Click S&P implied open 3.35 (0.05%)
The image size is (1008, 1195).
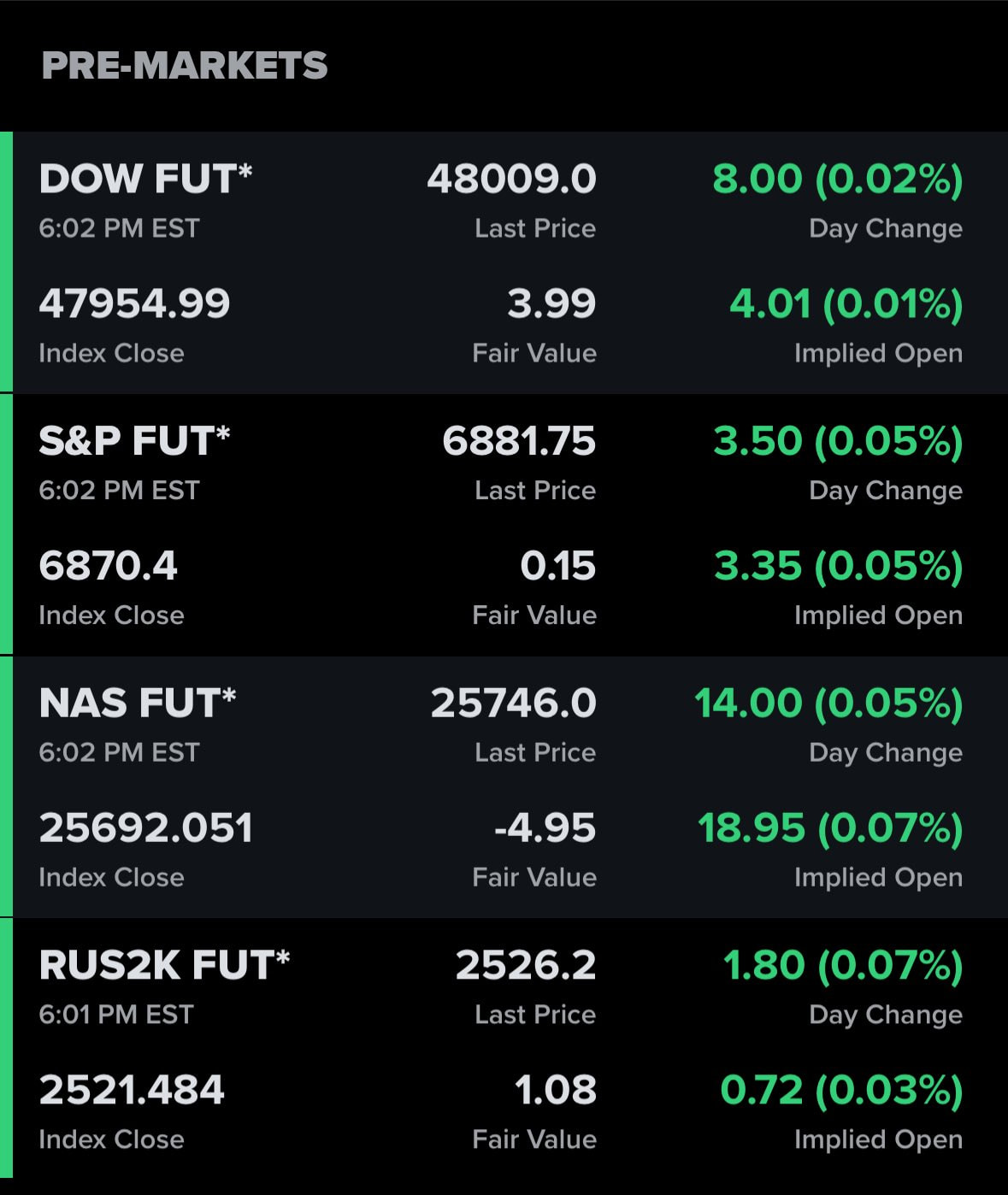pyautogui.click(x=838, y=566)
